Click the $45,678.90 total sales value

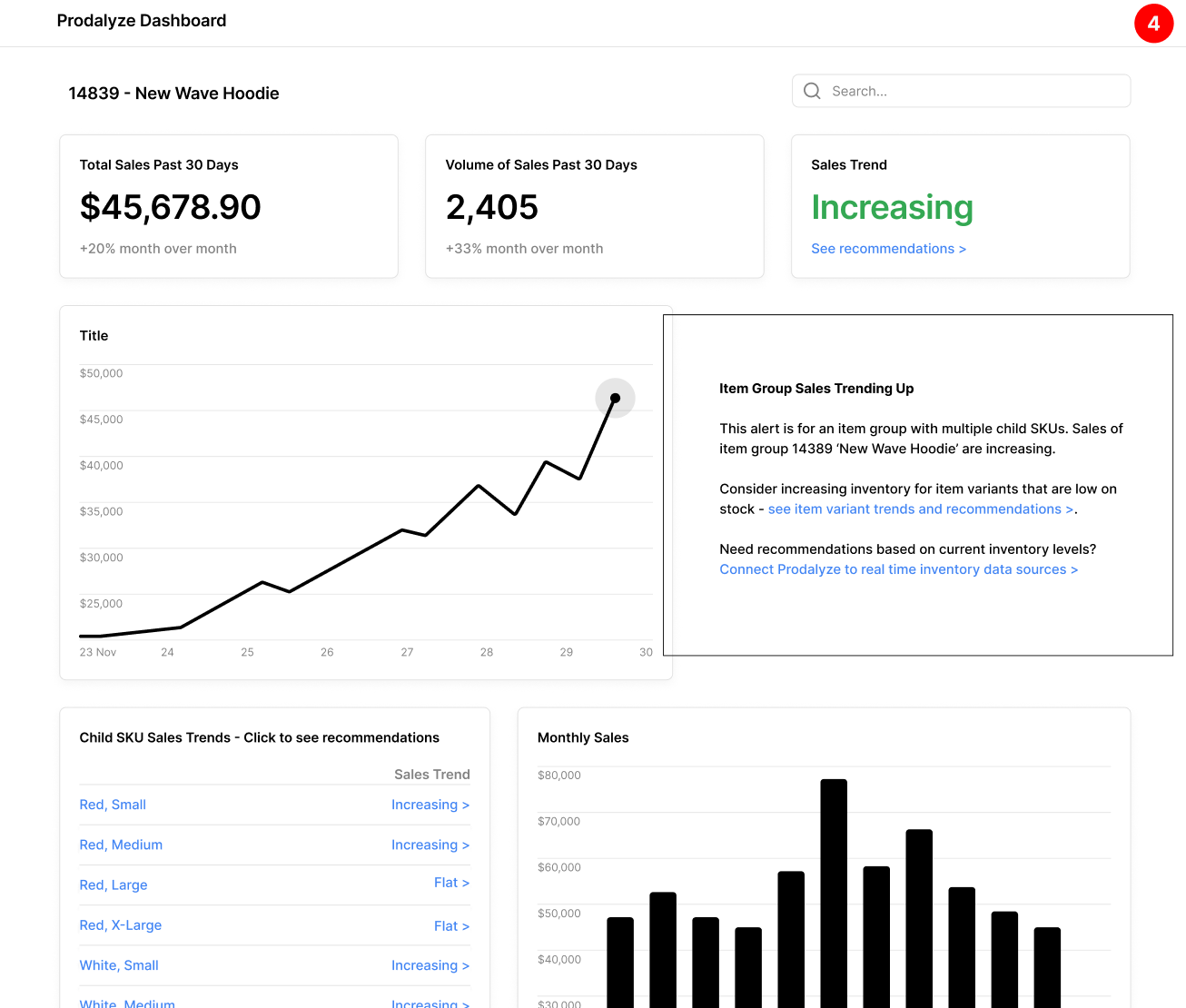[171, 207]
